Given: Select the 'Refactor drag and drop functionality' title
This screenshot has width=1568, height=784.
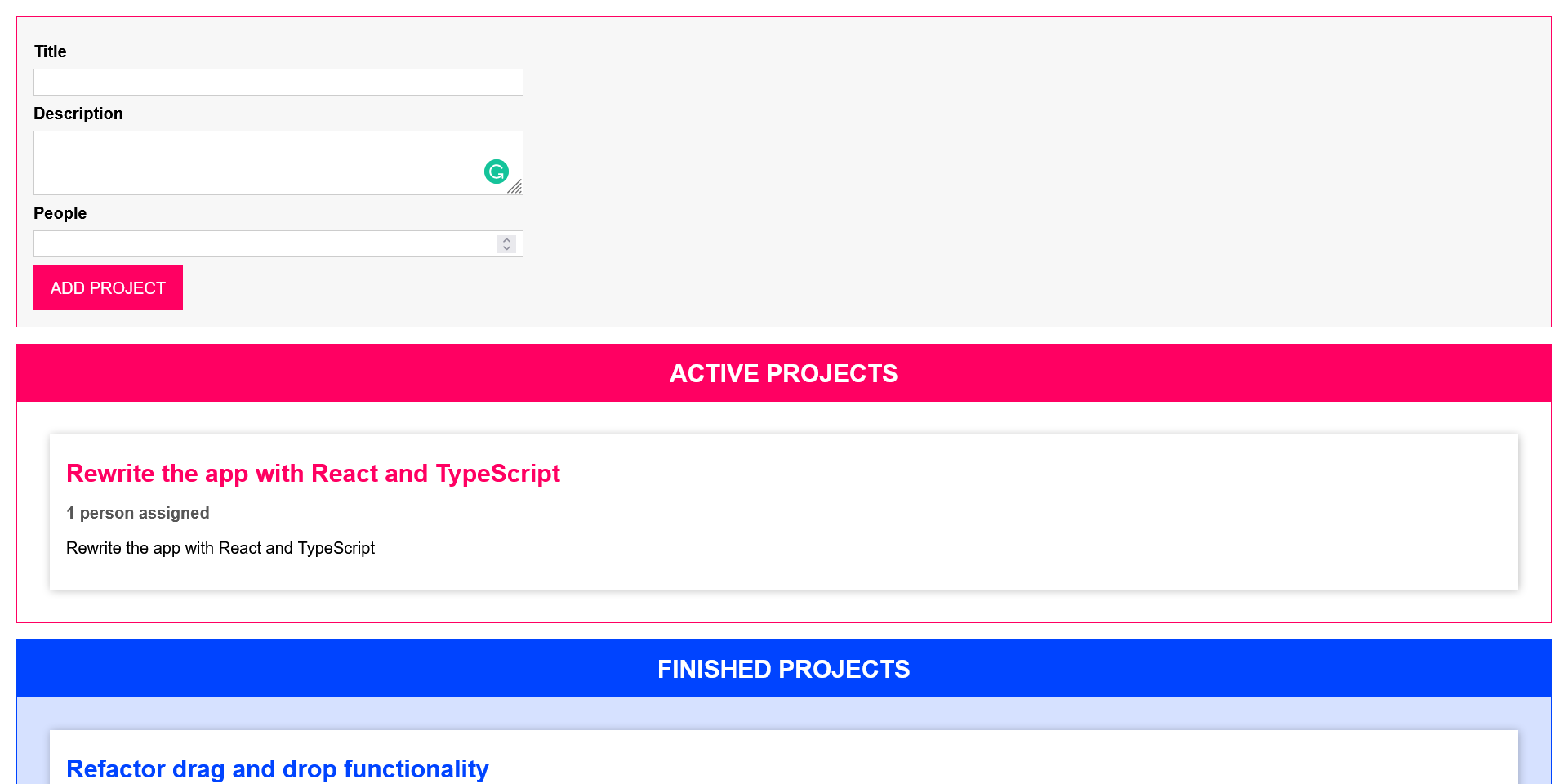Looking at the screenshot, I should tap(277, 768).
